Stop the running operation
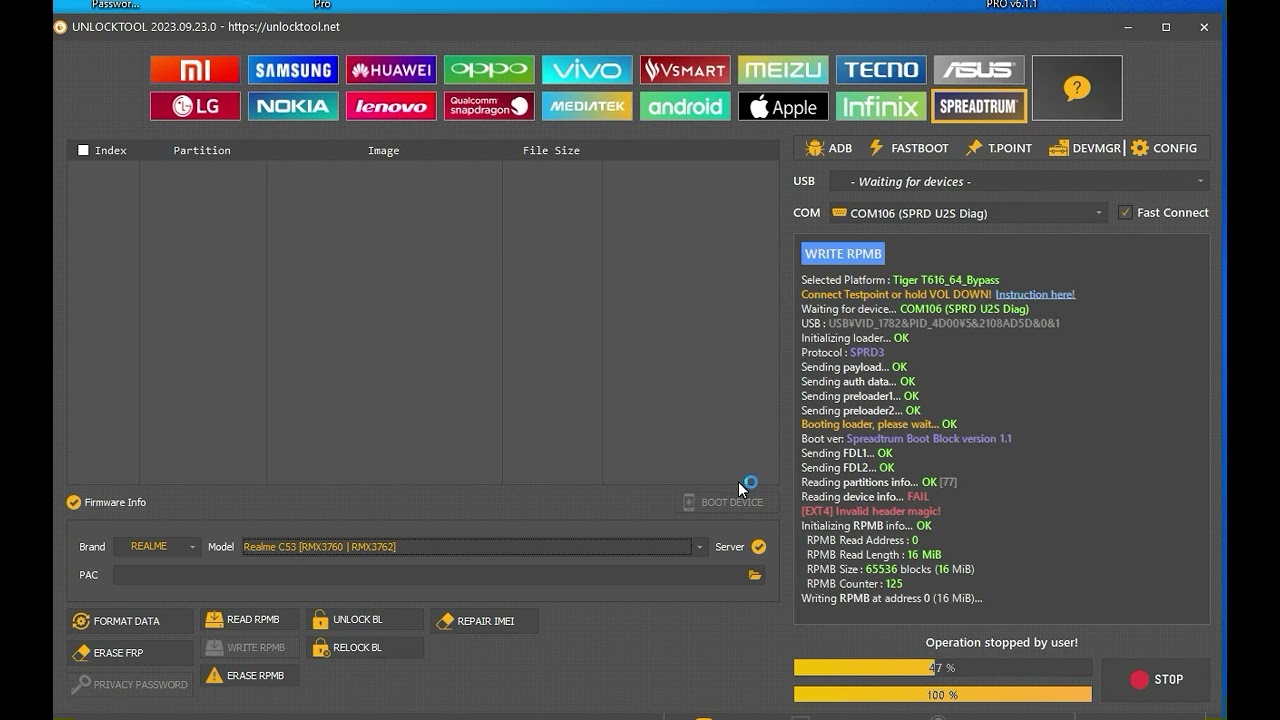 click(x=1156, y=680)
